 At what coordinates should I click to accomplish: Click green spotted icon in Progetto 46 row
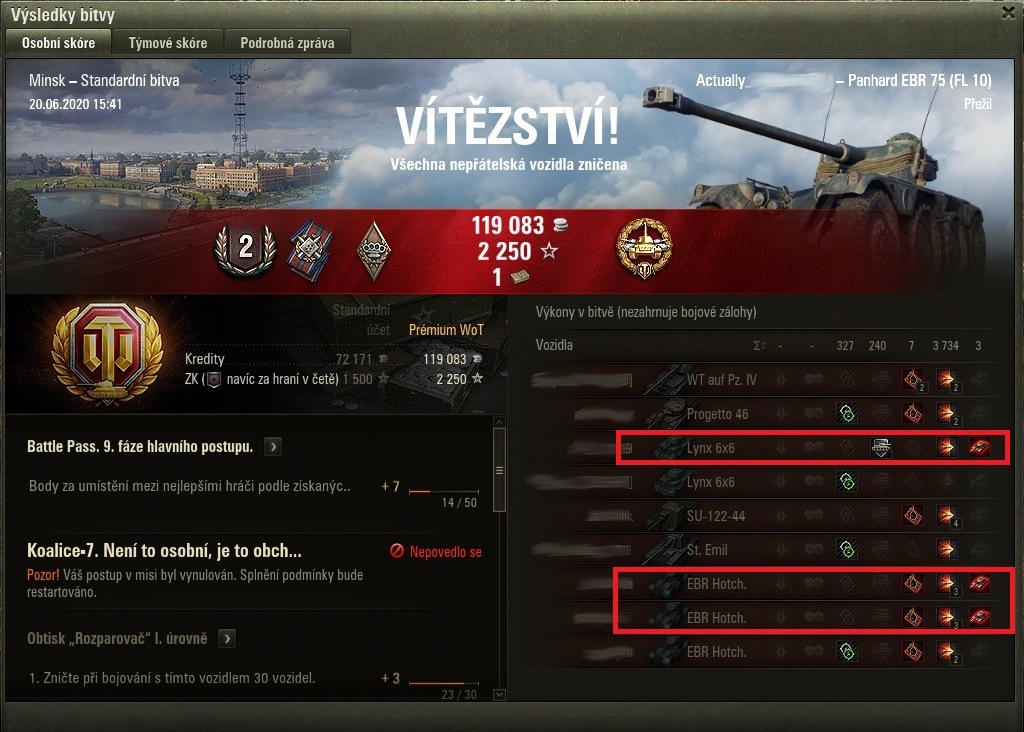847,413
